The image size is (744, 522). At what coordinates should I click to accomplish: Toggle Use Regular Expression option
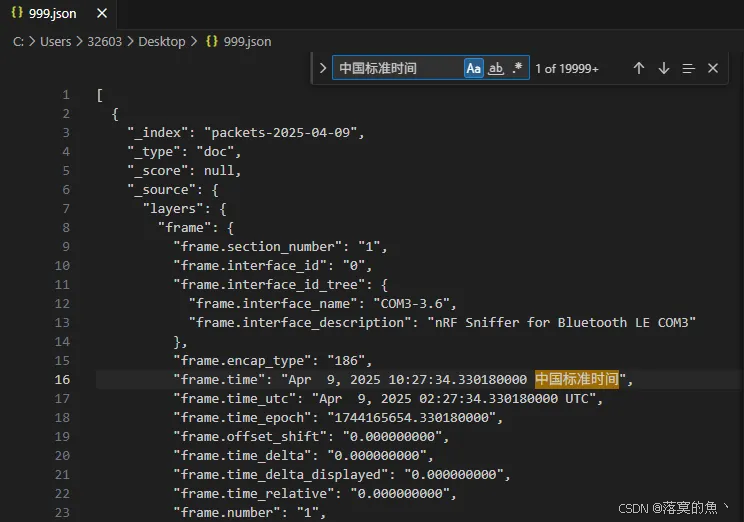[517, 68]
